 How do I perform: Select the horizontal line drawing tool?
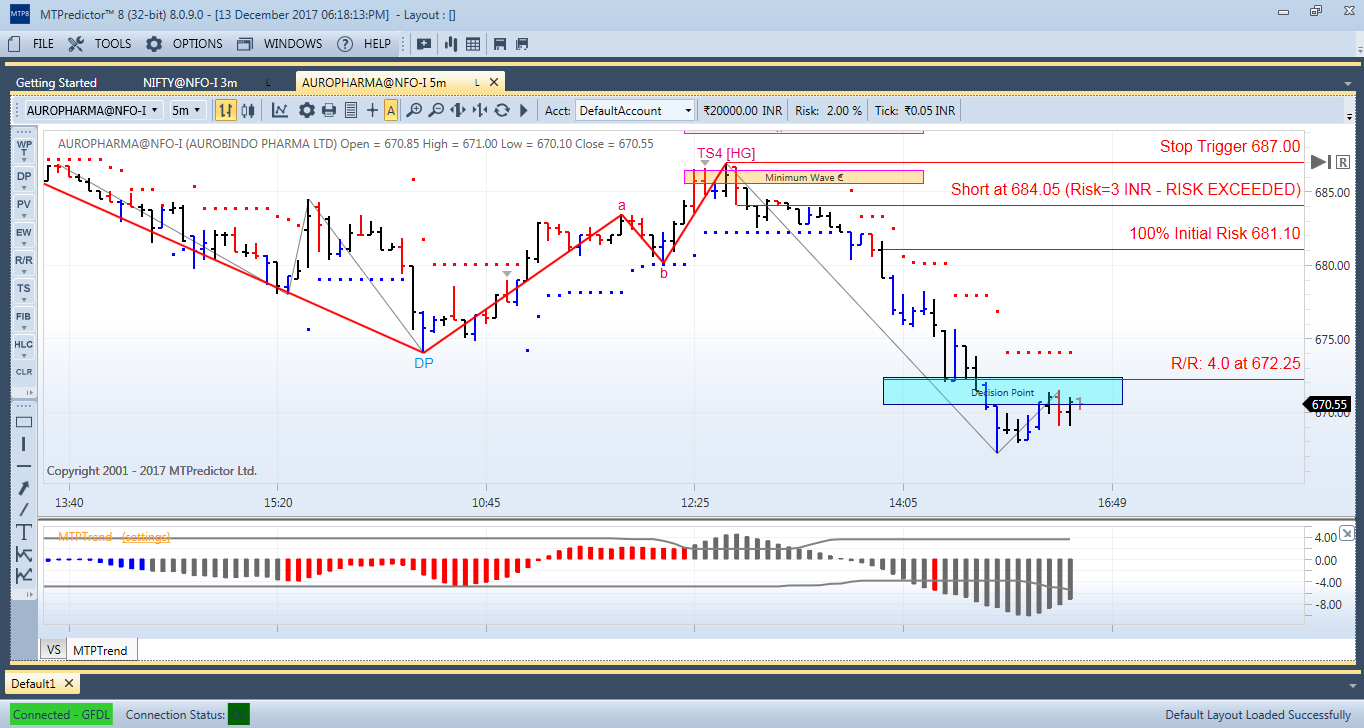[24, 466]
